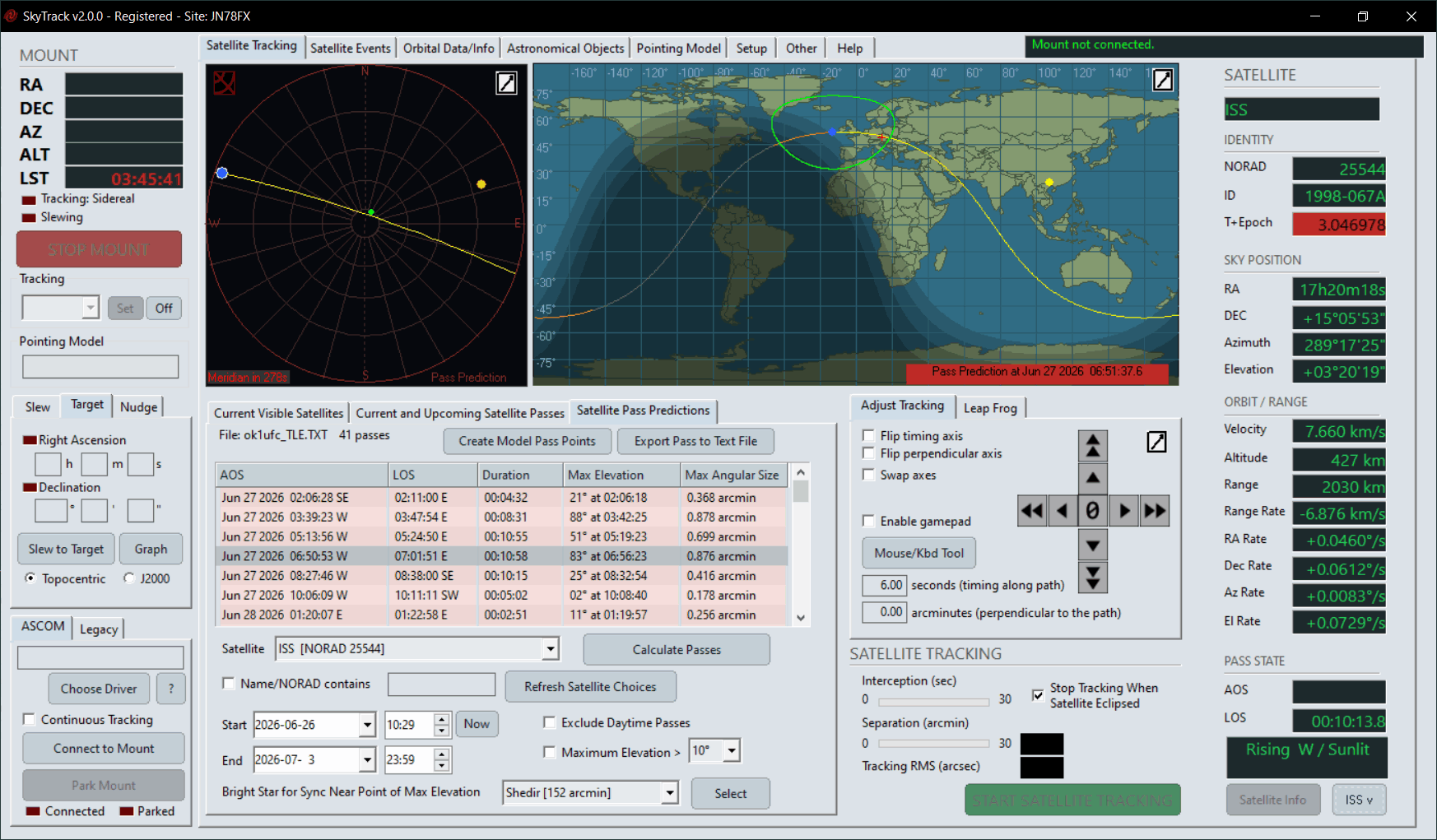Click the Calculate Passes button
The width and height of the screenshot is (1437, 840).
[677, 649]
